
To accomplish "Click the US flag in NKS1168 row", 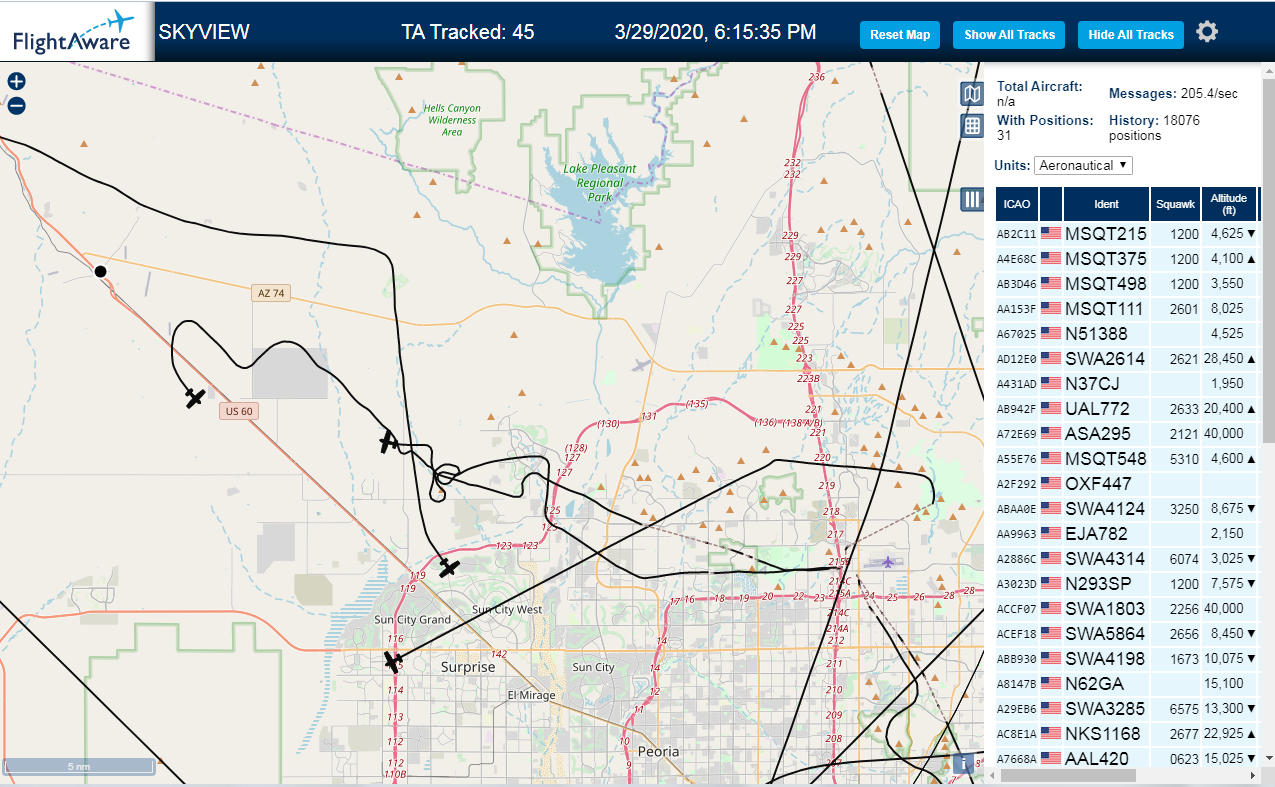I will coord(1051,733).
